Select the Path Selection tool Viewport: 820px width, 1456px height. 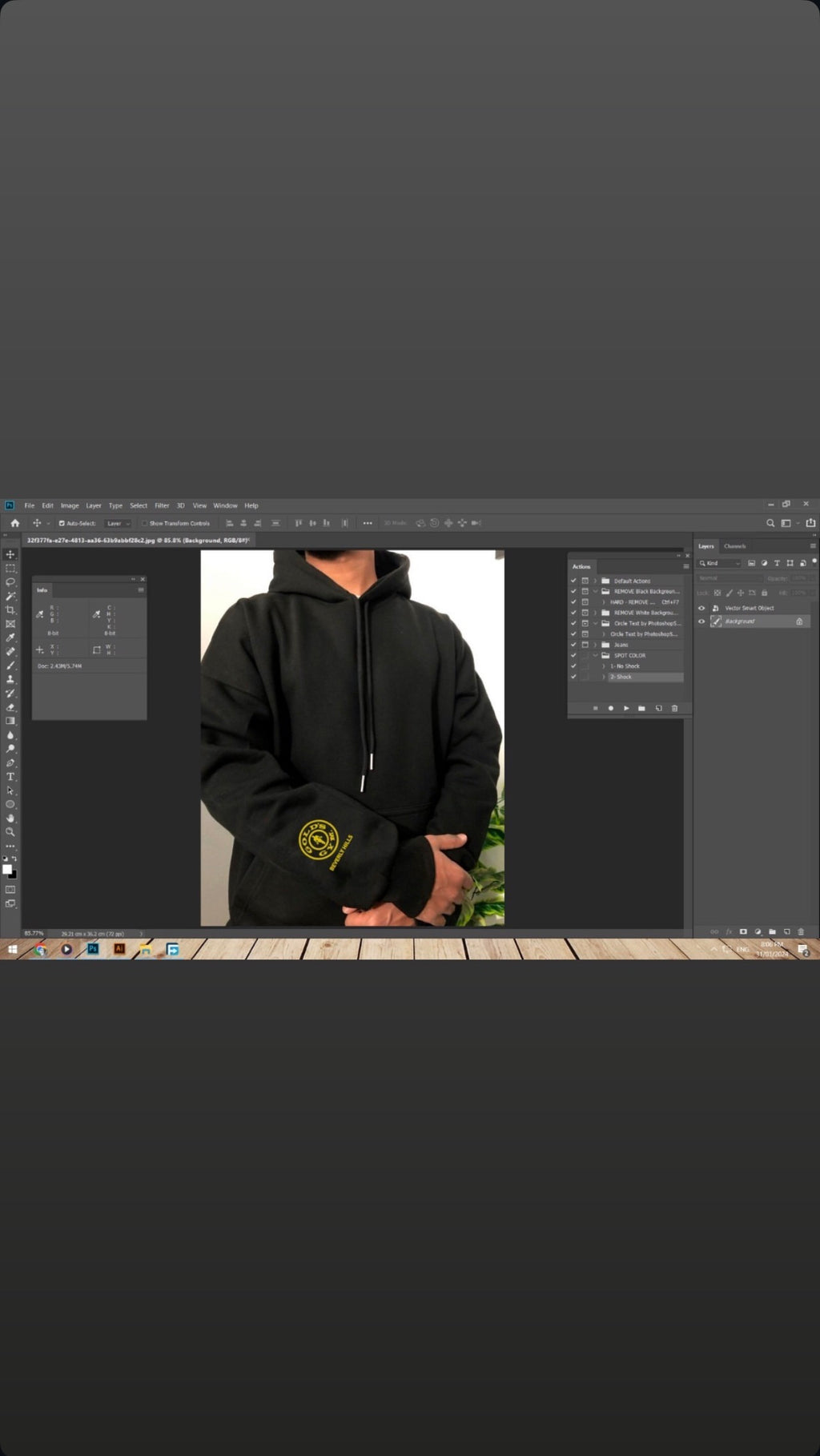(x=10, y=790)
